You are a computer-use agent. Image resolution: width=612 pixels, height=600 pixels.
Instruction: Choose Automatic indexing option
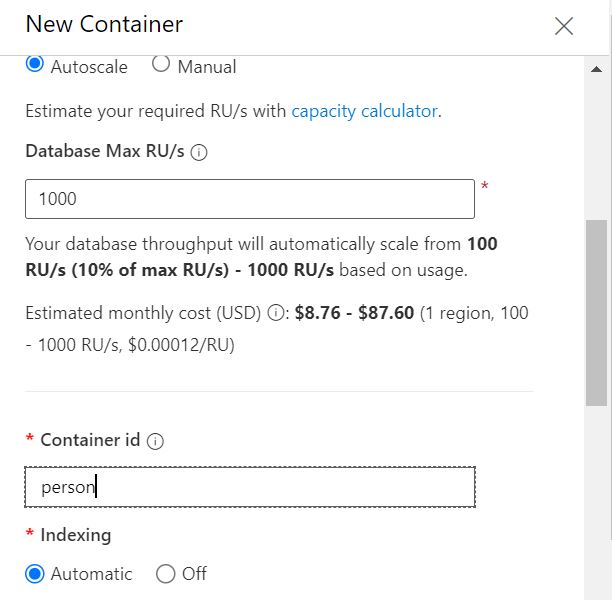point(35,574)
